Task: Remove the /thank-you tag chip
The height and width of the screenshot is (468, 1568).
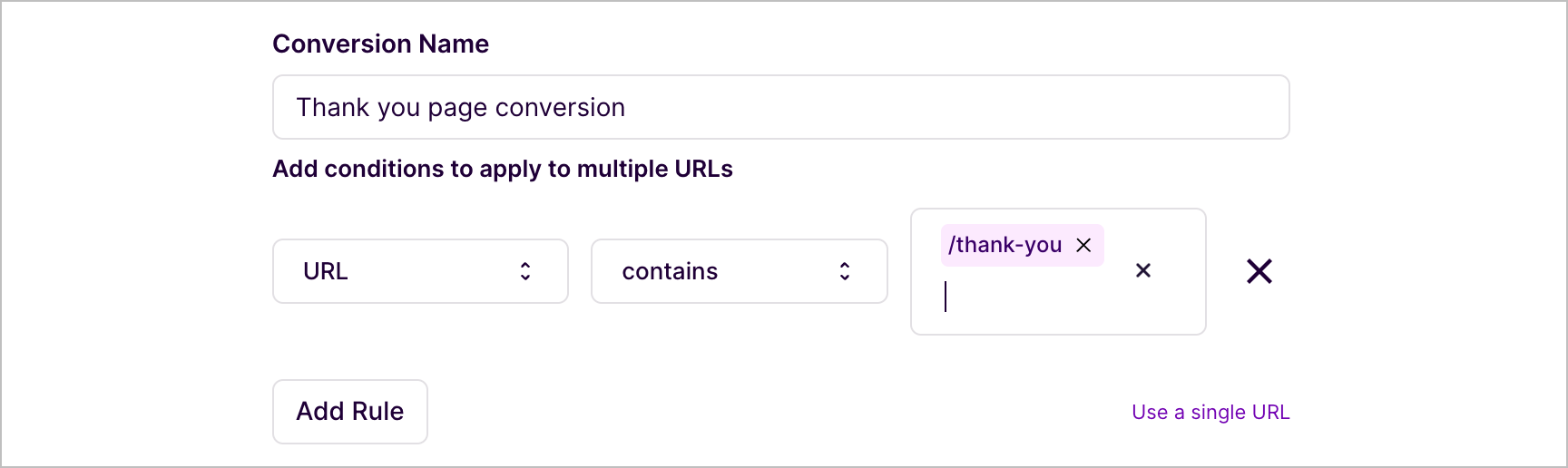Action: pos(1083,245)
